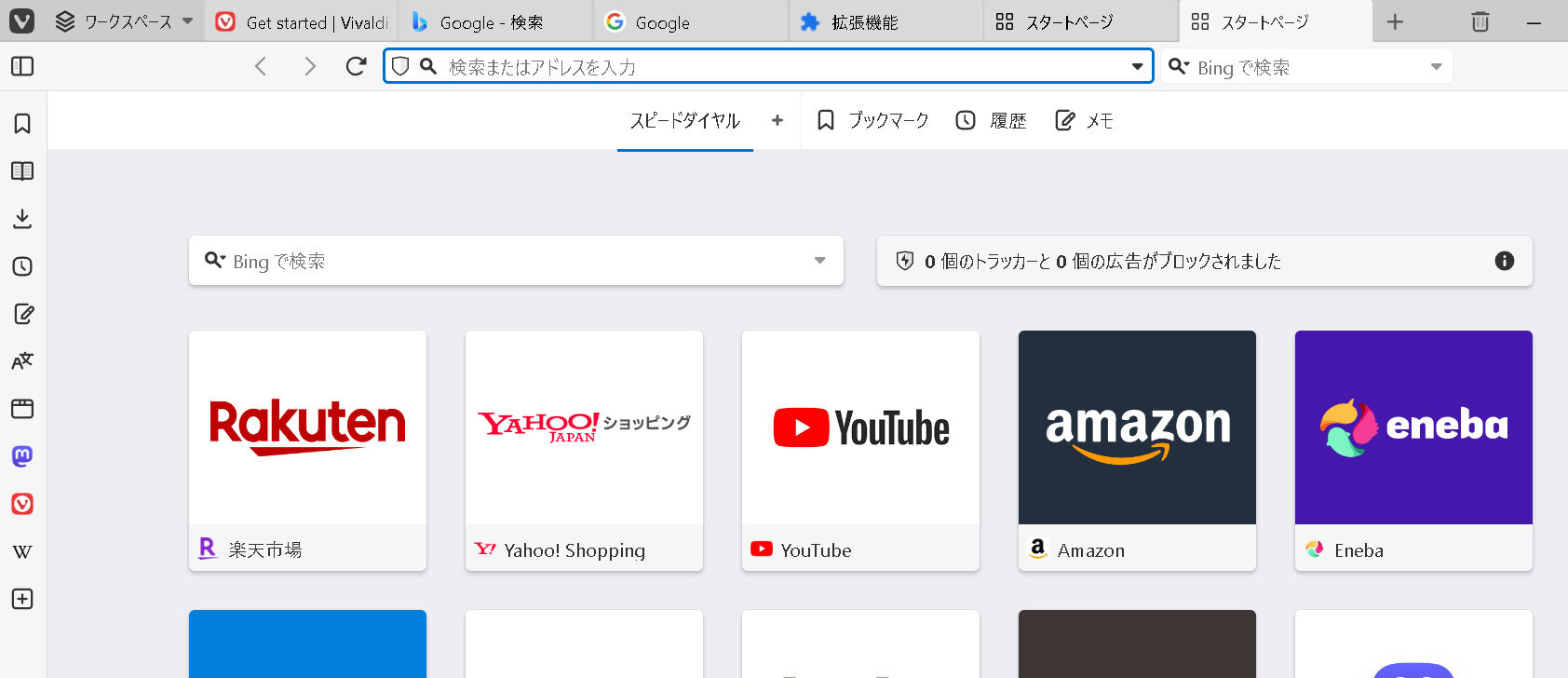The width and height of the screenshot is (1568, 678).
Task: Expand the address bar history dropdown
Action: pyautogui.click(x=1137, y=66)
